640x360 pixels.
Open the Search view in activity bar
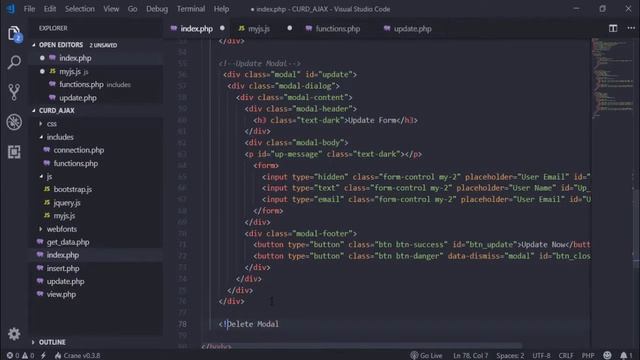pyautogui.click(x=14, y=62)
